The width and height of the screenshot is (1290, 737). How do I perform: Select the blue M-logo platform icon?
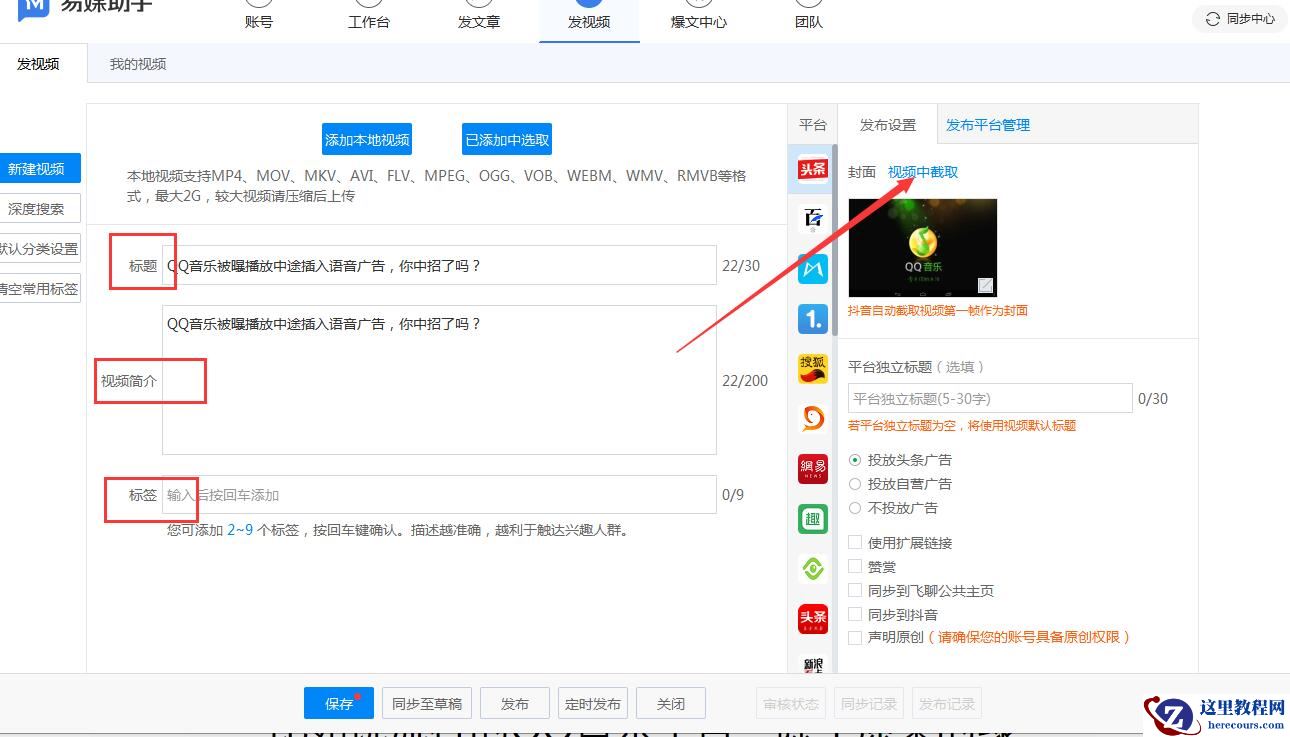coord(813,268)
